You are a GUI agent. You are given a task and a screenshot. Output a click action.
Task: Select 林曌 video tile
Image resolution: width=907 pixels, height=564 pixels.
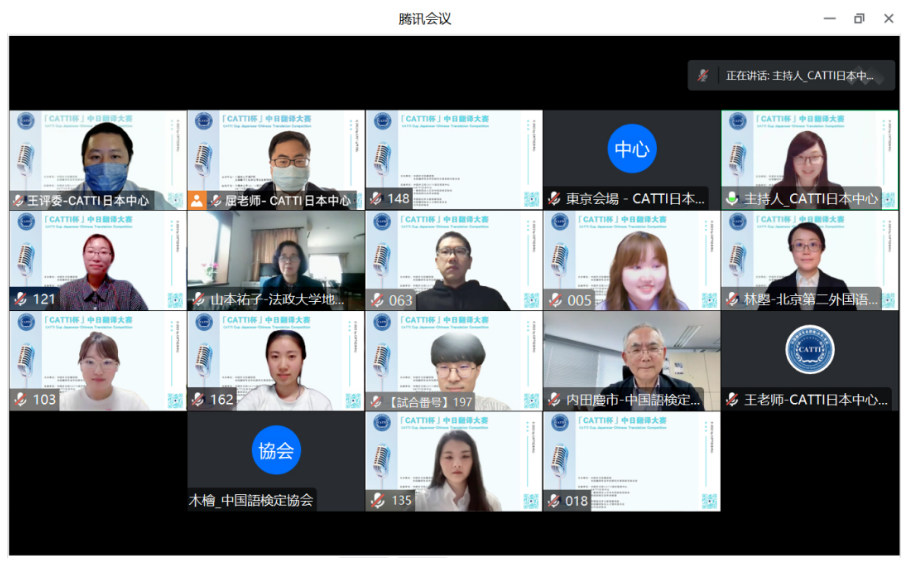click(810, 260)
